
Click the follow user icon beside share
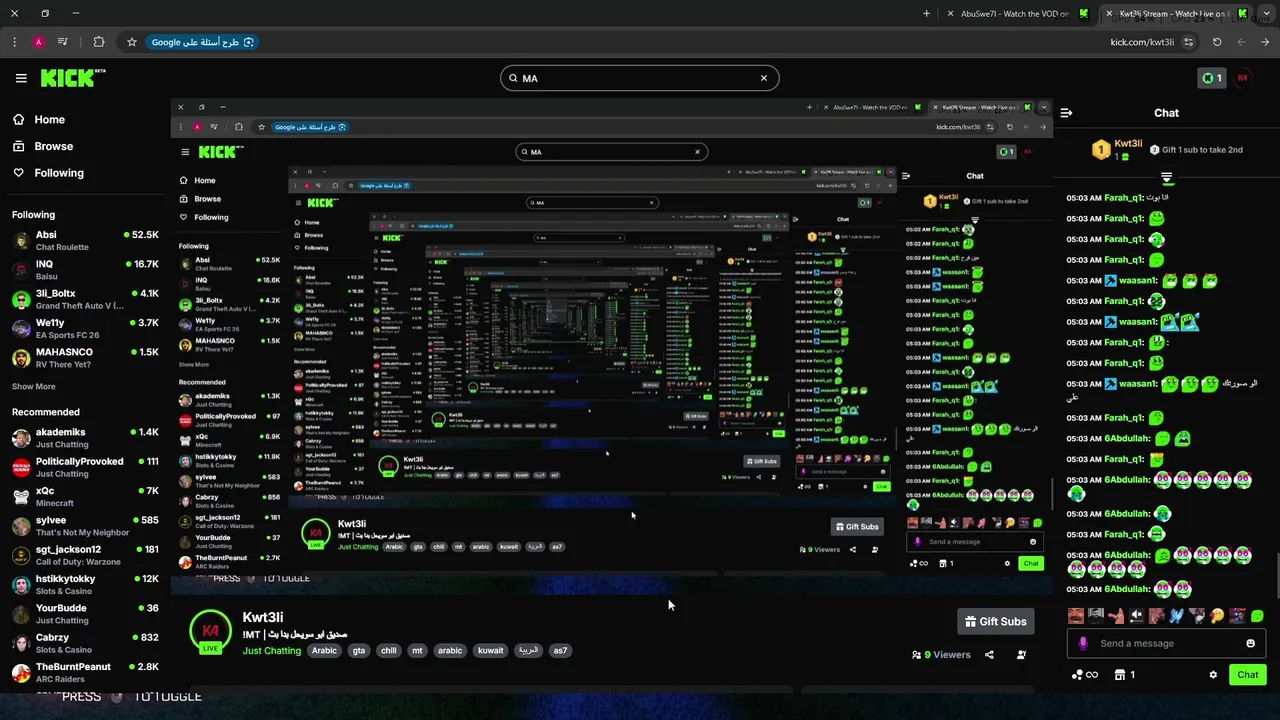click(x=1021, y=655)
